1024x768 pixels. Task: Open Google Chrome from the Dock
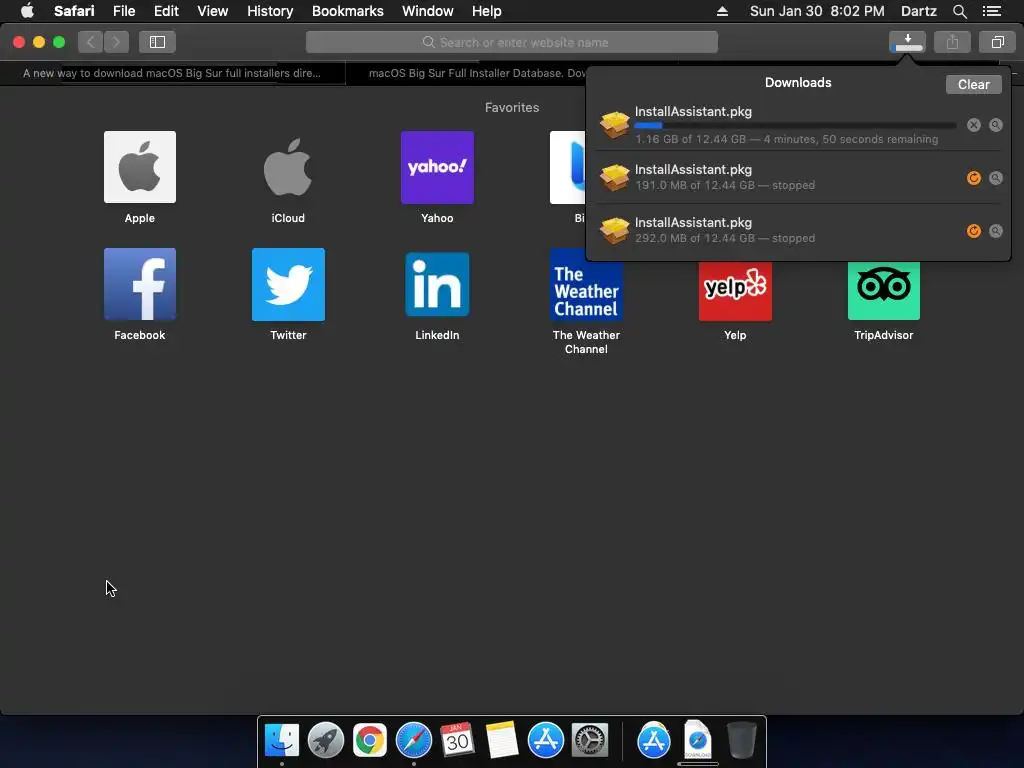coord(370,740)
